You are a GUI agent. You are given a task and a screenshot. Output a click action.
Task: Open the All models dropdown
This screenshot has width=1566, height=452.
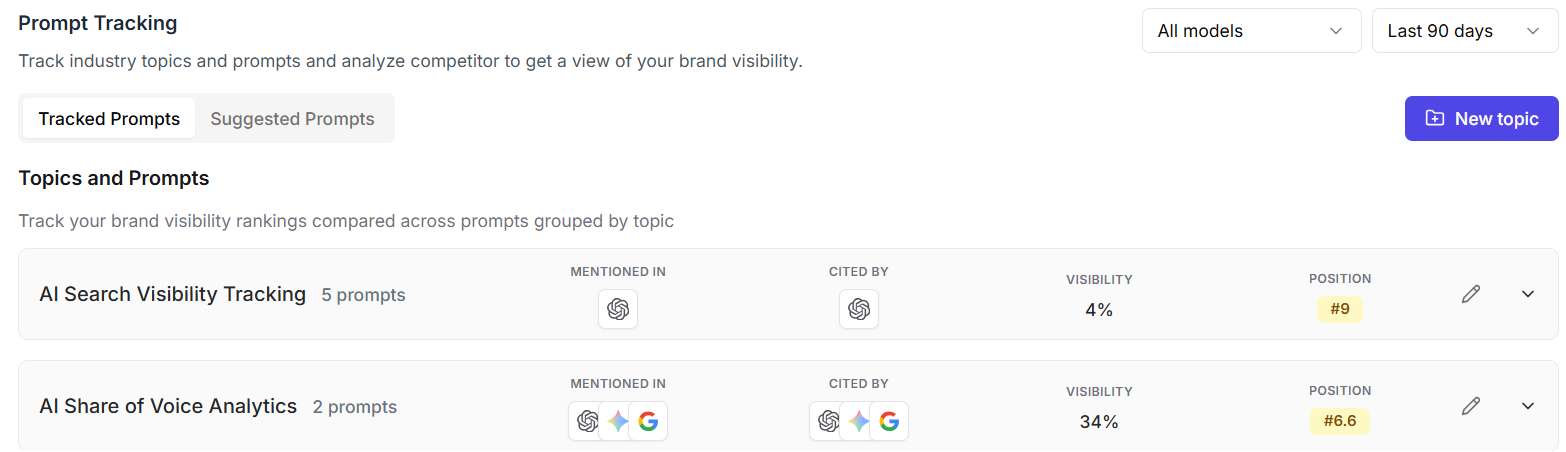click(x=1251, y=31)
